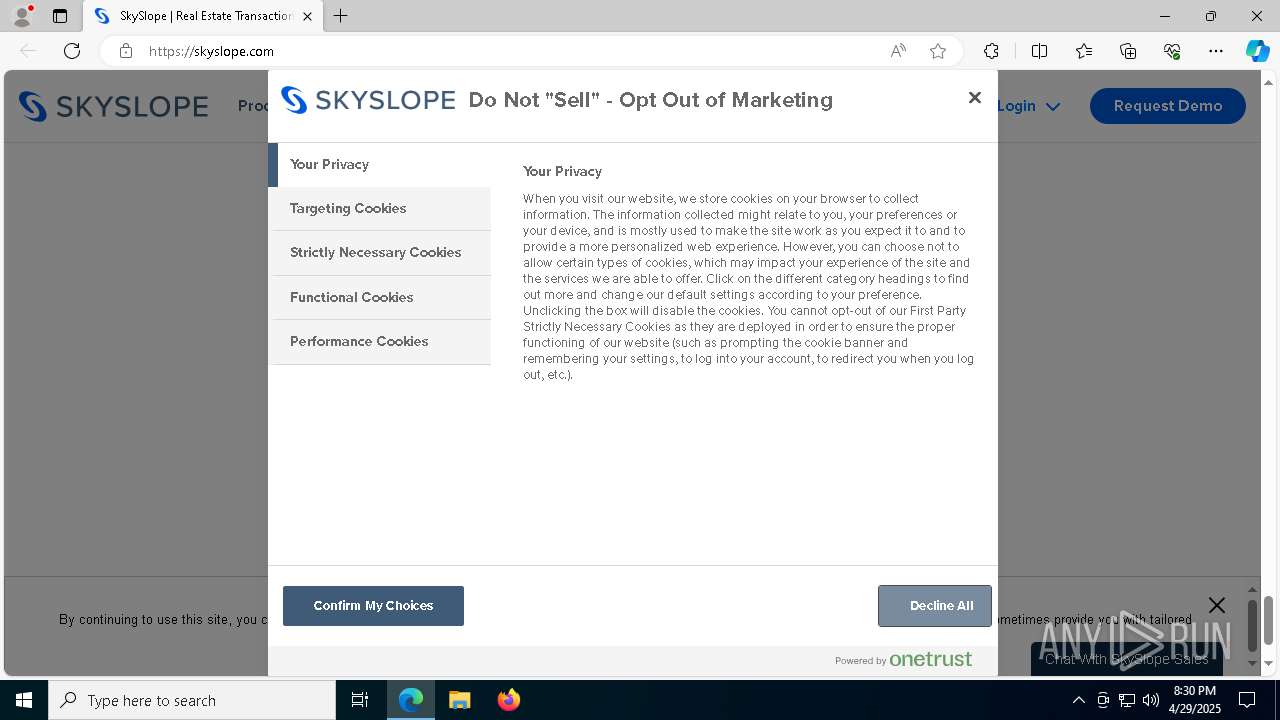
Task: Open Microsoft Edge from the taskbar
Action: click(411, 700)
